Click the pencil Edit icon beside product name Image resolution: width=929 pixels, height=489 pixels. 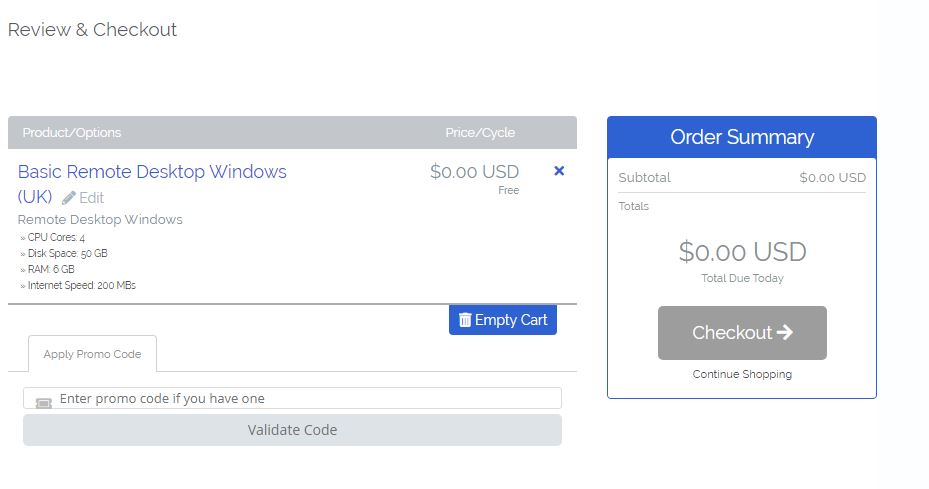tap(69, 198)
